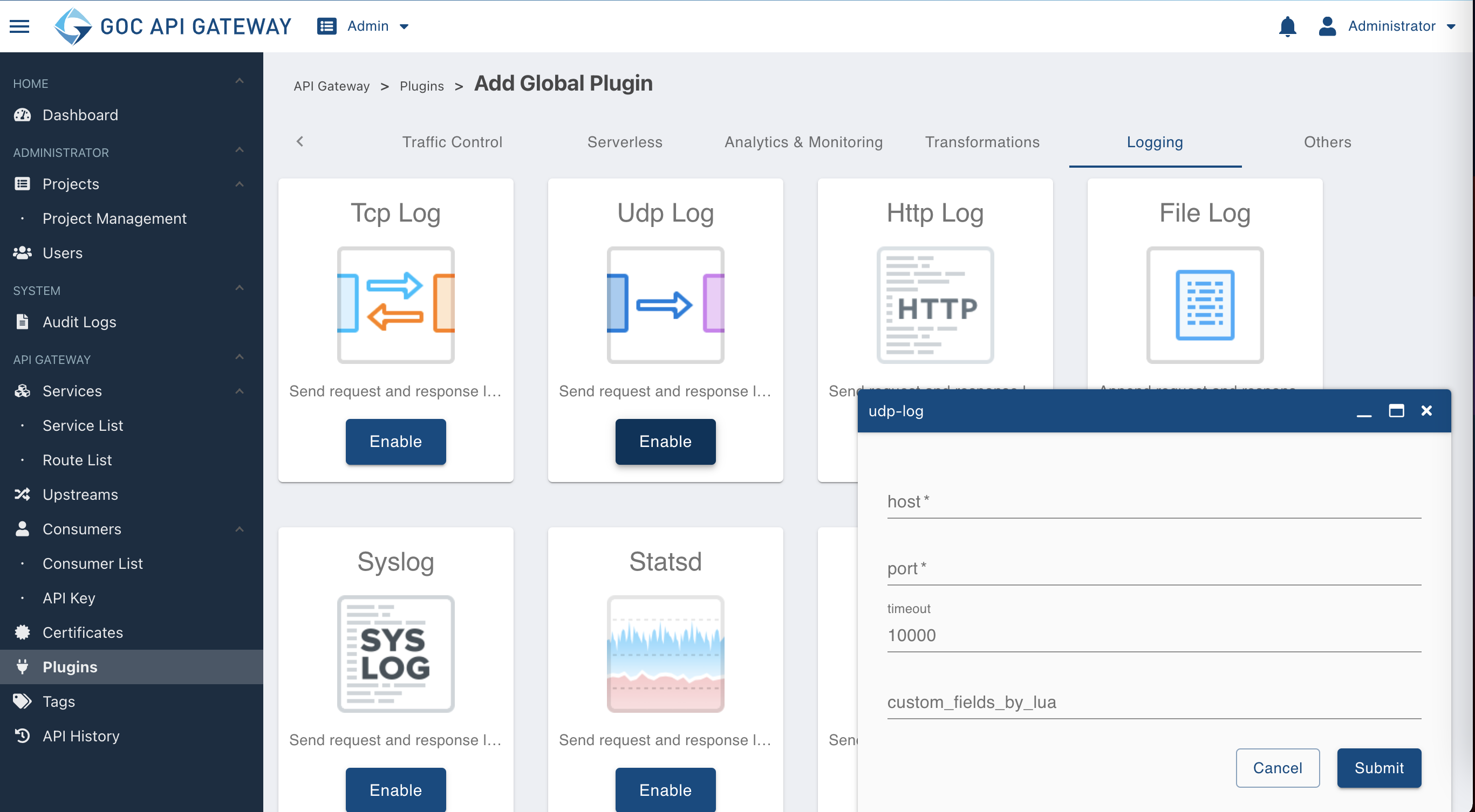Switch to the Transformations tab
The height and width of the screenshot is (812, 1475).
click(x=982, y=142)
